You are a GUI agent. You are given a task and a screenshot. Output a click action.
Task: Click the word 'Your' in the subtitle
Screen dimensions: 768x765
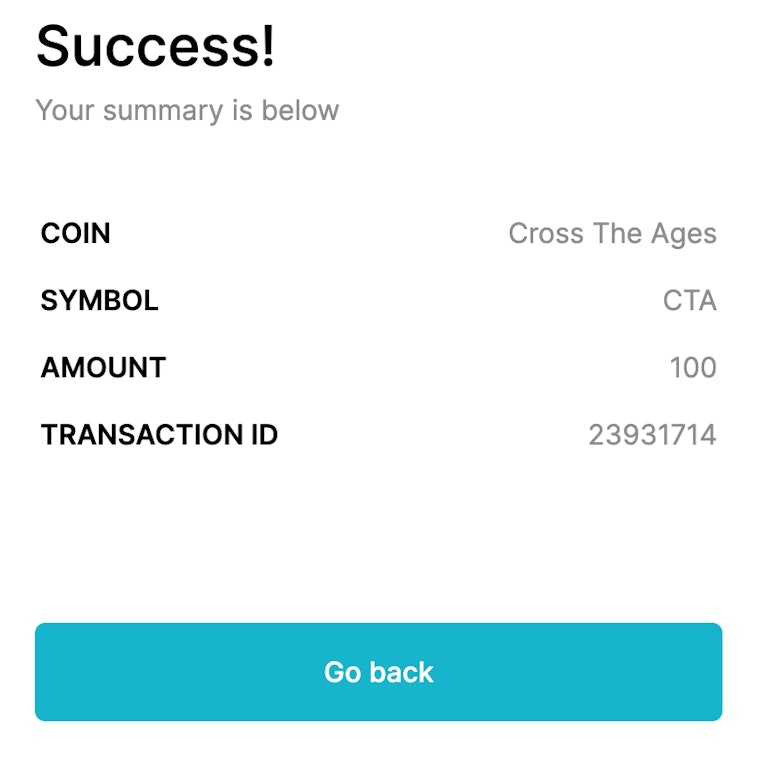[x=65, y=110]
